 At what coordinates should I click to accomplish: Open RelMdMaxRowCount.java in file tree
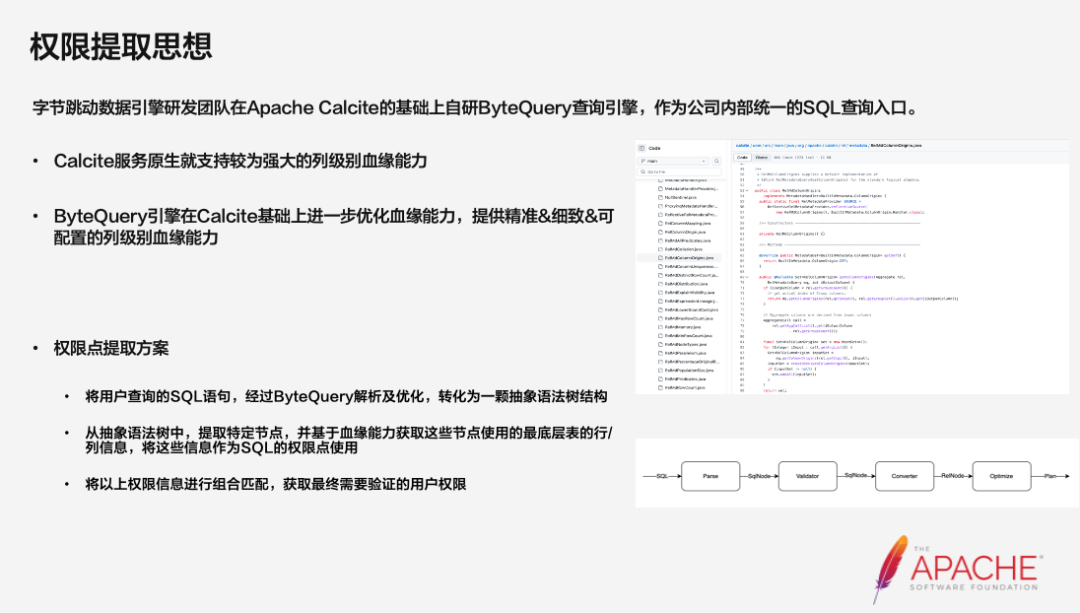(x=689, y=318)
